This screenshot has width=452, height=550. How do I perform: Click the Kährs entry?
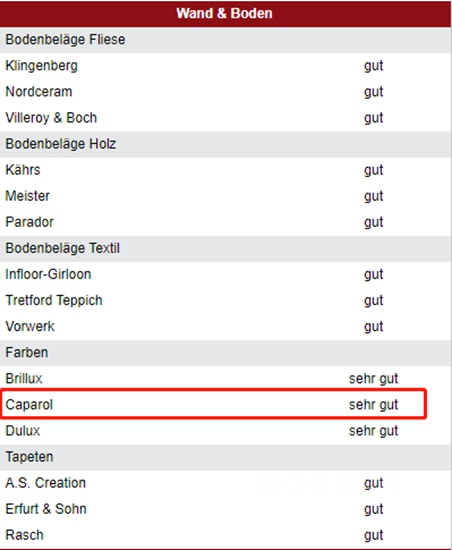click(x=23, y=170)
